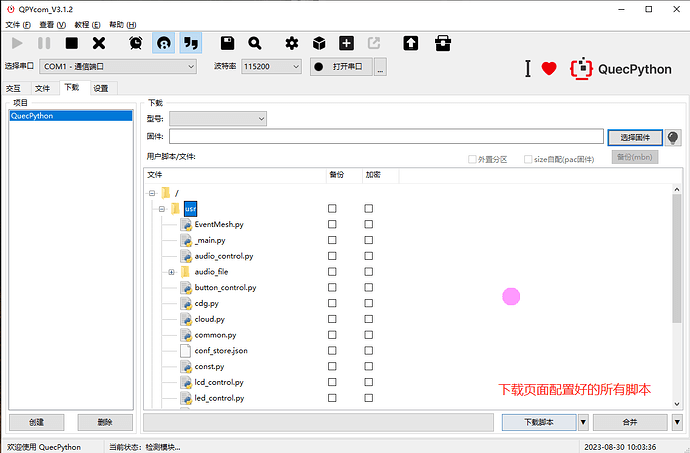
Task: Expand the audio_file folder node
Action: click(172, 272)
